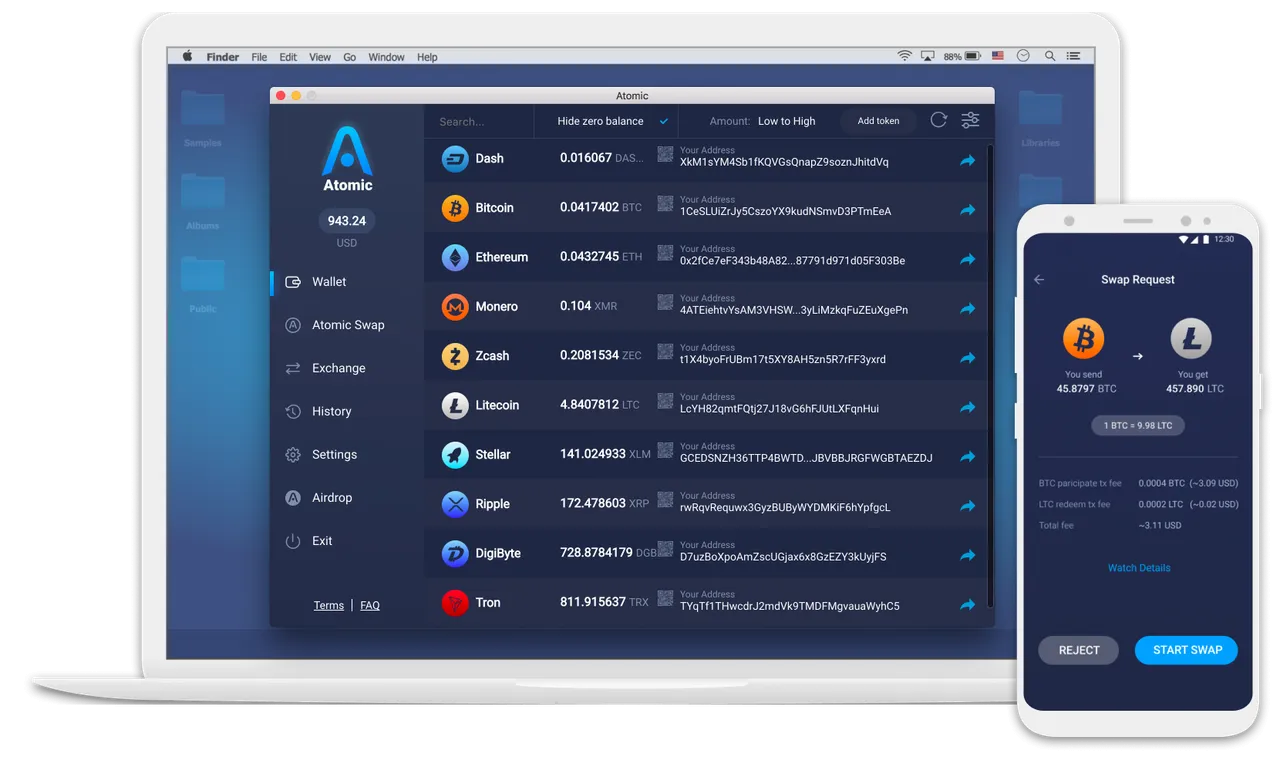Viewport: 1280px width, 760px height.
Task: Click the Spotlight search icon in menu bar
Action: [1048, 57]
